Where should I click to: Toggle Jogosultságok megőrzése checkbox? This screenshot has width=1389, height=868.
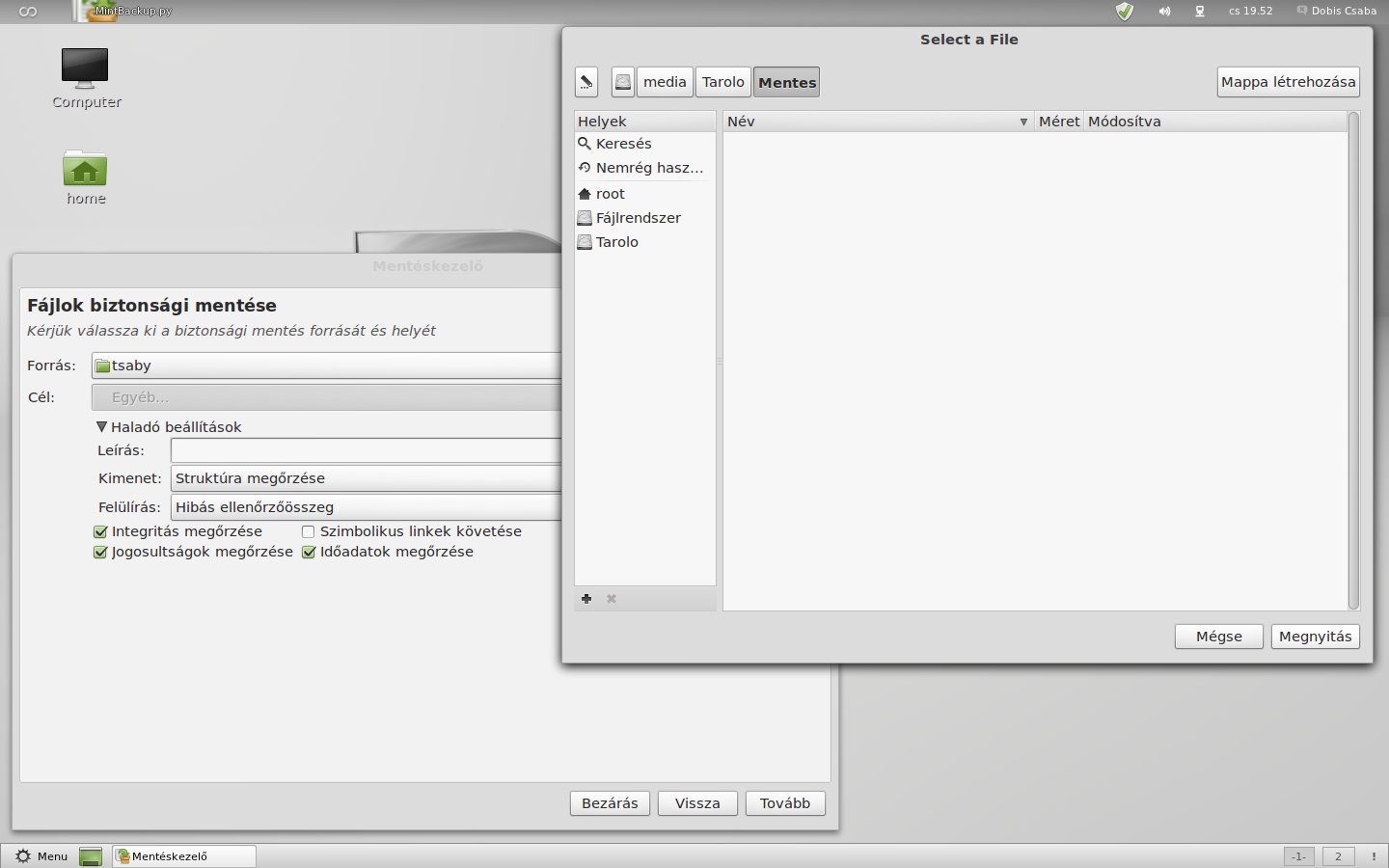100,553
